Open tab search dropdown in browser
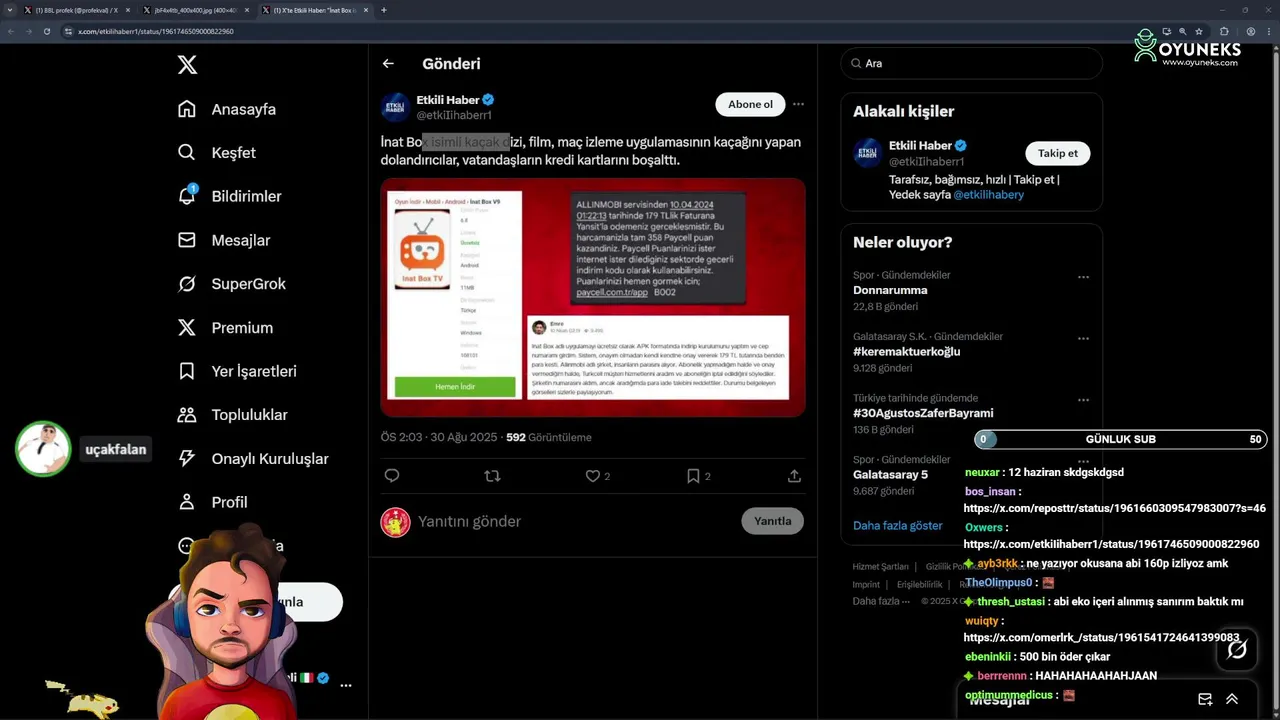This screenshot has width=1280, height=720. click(9, 10)
